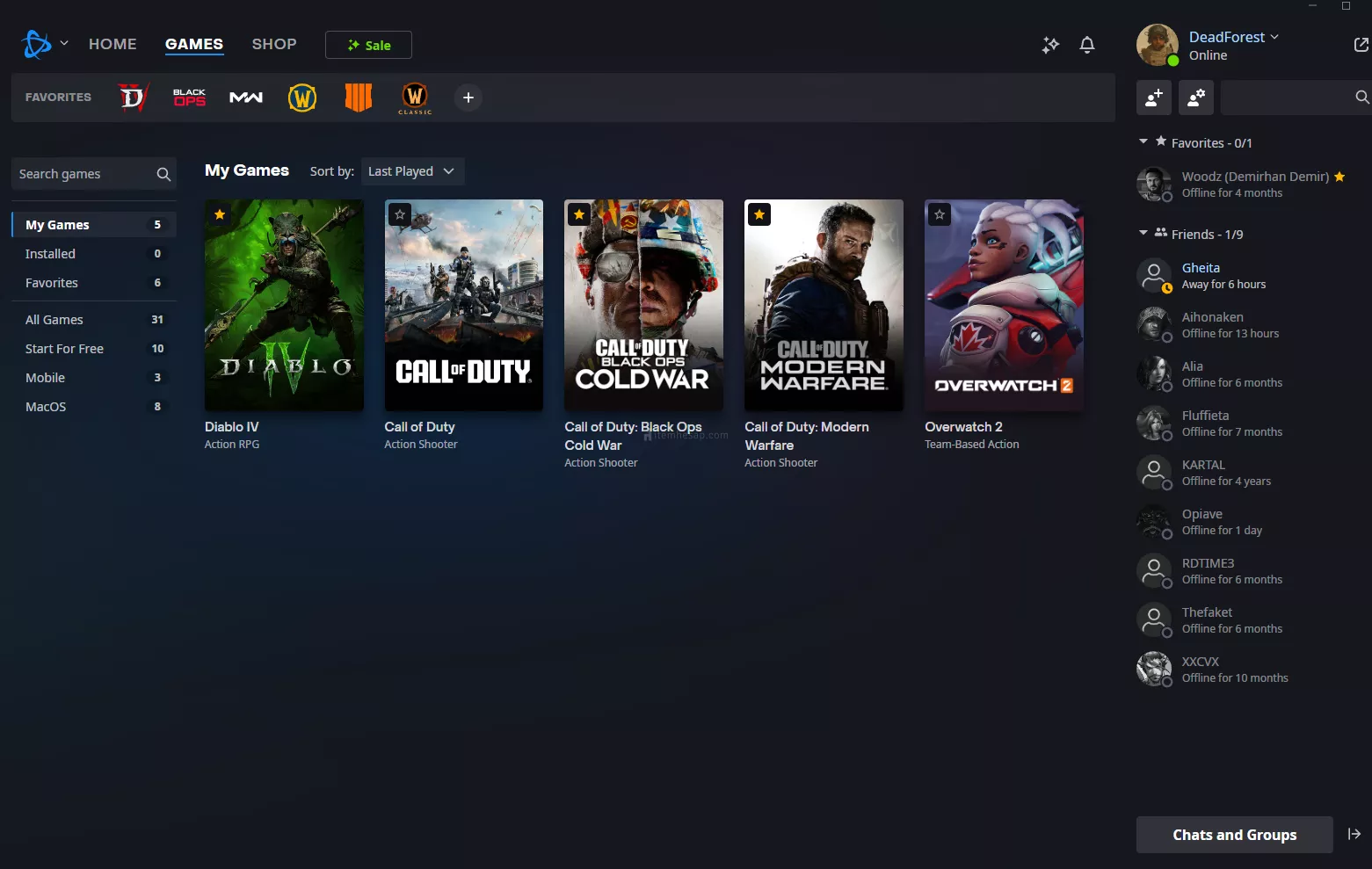Open Black Ops 4 orange favorites icon

point(359,98)
